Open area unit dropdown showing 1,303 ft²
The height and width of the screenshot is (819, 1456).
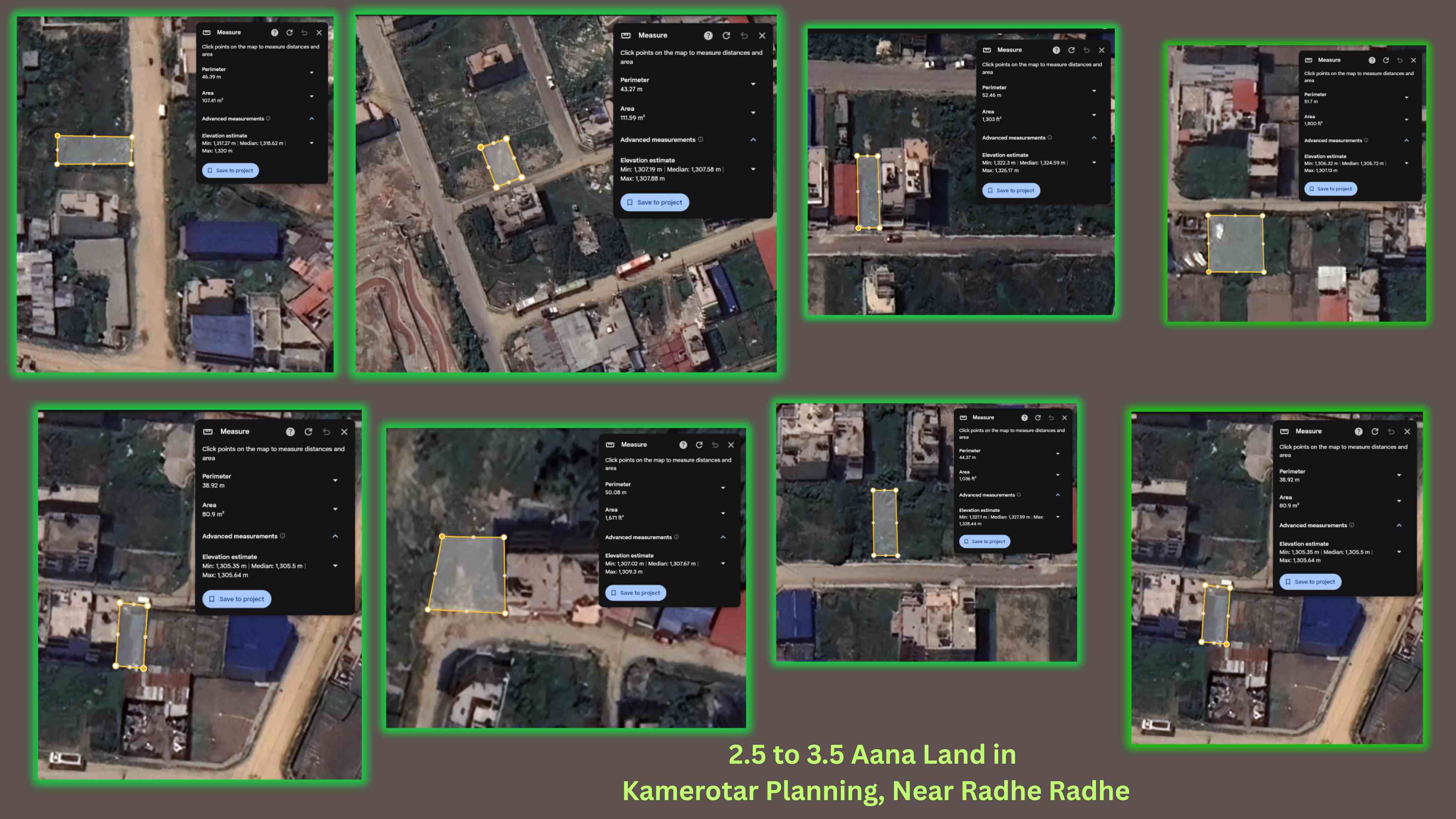[1094, 115]
